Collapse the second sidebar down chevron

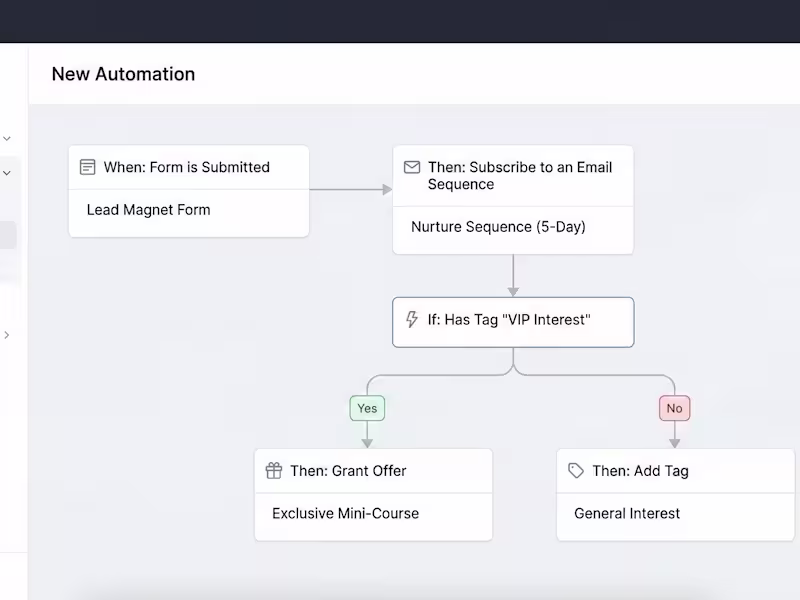click(x=7, y=173)
